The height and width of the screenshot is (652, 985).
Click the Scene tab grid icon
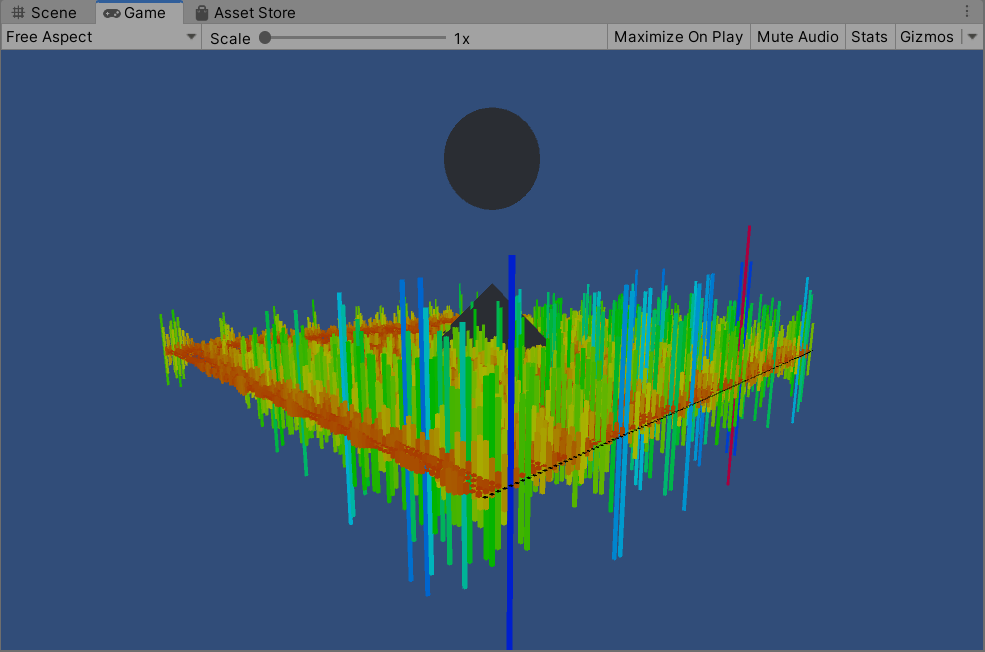pos(18,13)
